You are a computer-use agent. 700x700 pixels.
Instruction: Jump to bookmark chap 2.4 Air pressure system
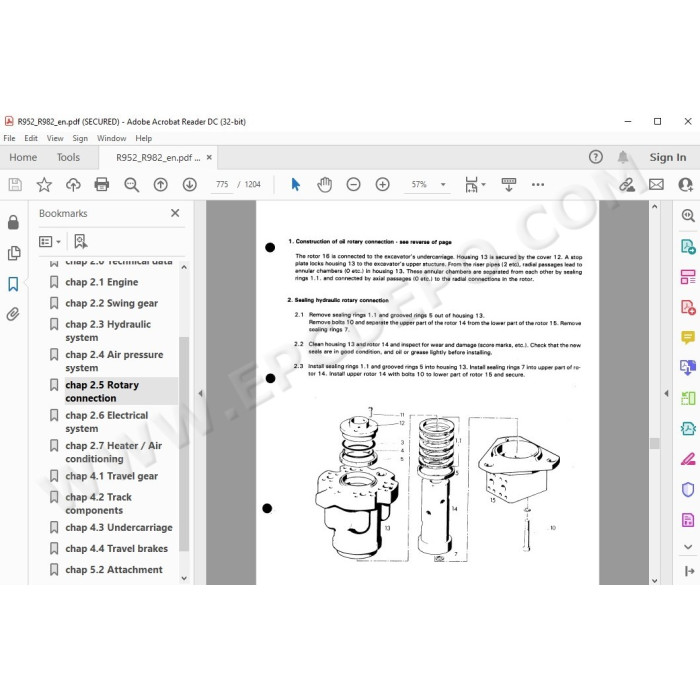114,361
